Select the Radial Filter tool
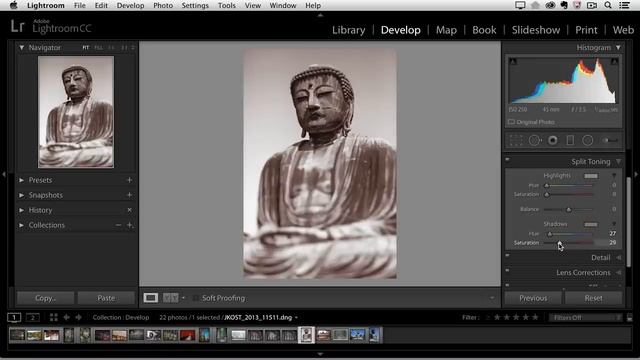 coord(588,140)
